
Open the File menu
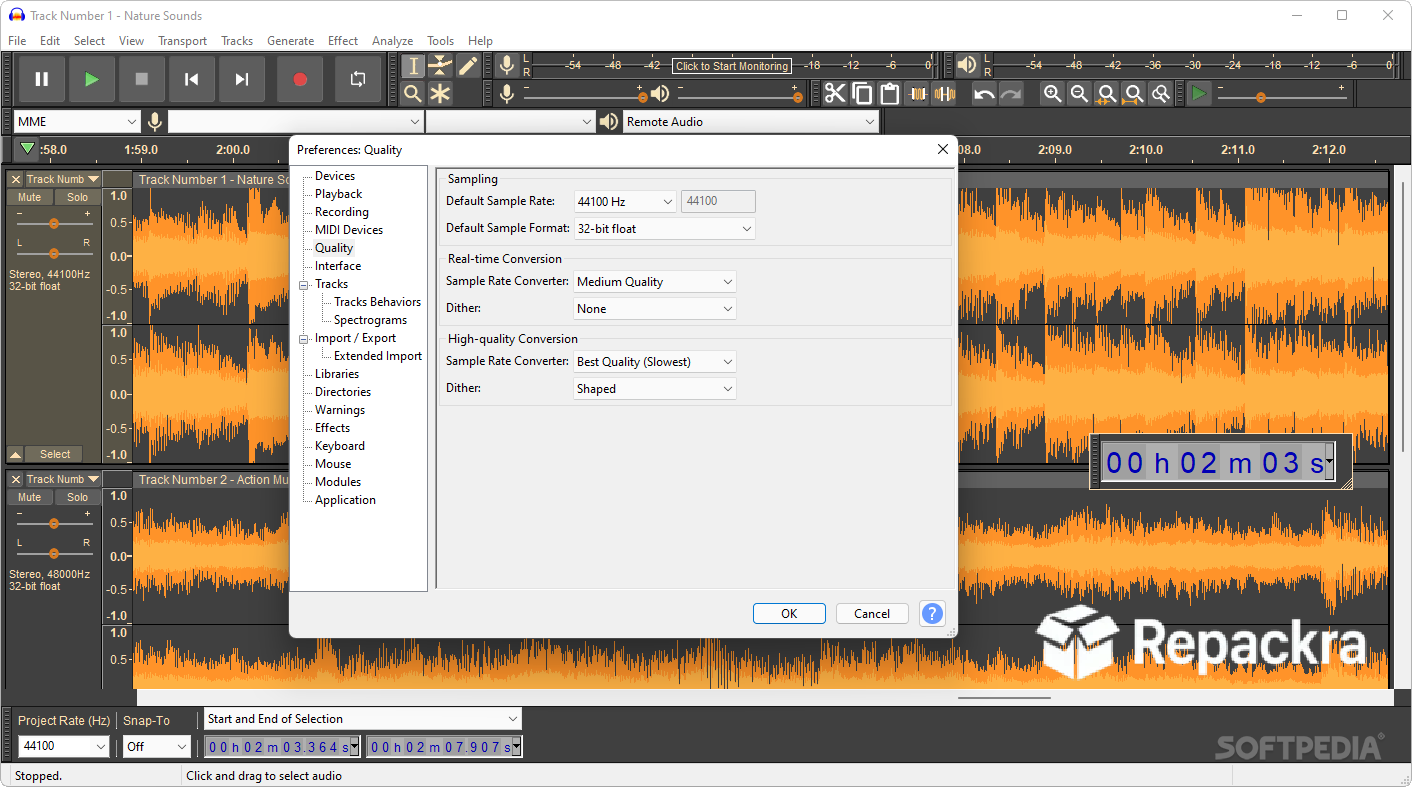[17, 41]
